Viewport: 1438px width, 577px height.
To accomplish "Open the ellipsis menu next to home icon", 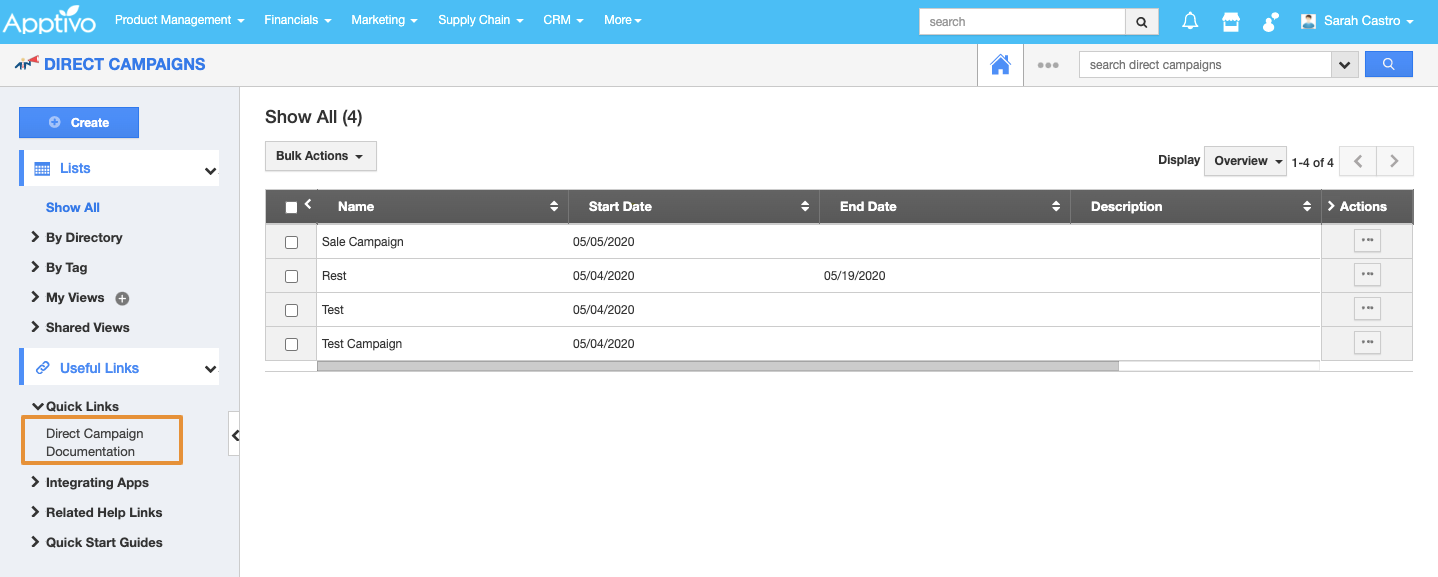I will pyautogui.click(x=1048, y=64).
